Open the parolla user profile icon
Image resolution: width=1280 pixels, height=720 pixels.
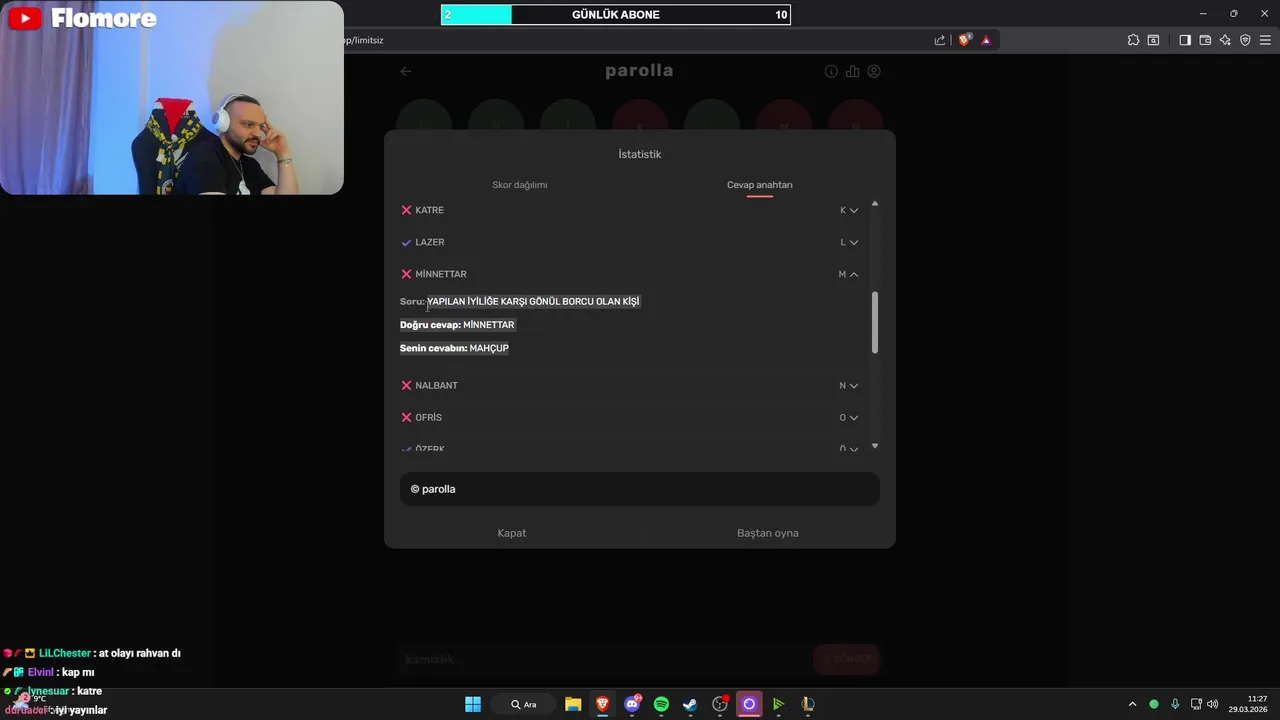pyautogui.click(x=874, y=71)
